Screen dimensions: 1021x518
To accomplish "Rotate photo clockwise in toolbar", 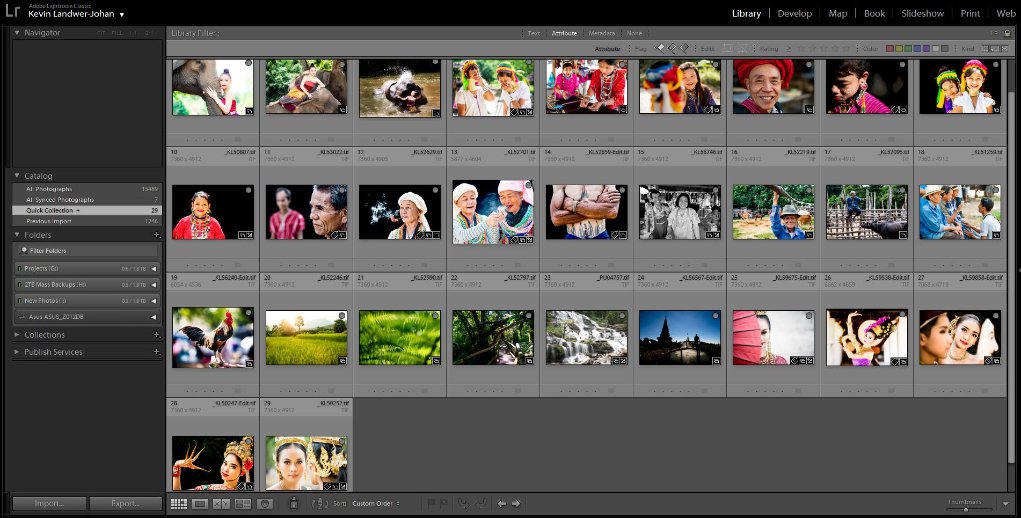I will pyautogui.click(x=480, y=504).
